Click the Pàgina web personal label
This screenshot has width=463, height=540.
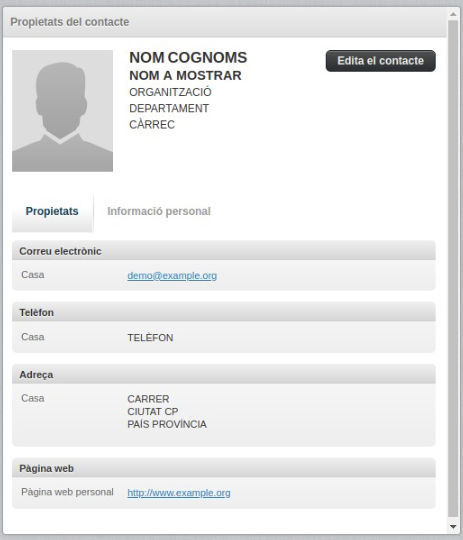point(67,492)
